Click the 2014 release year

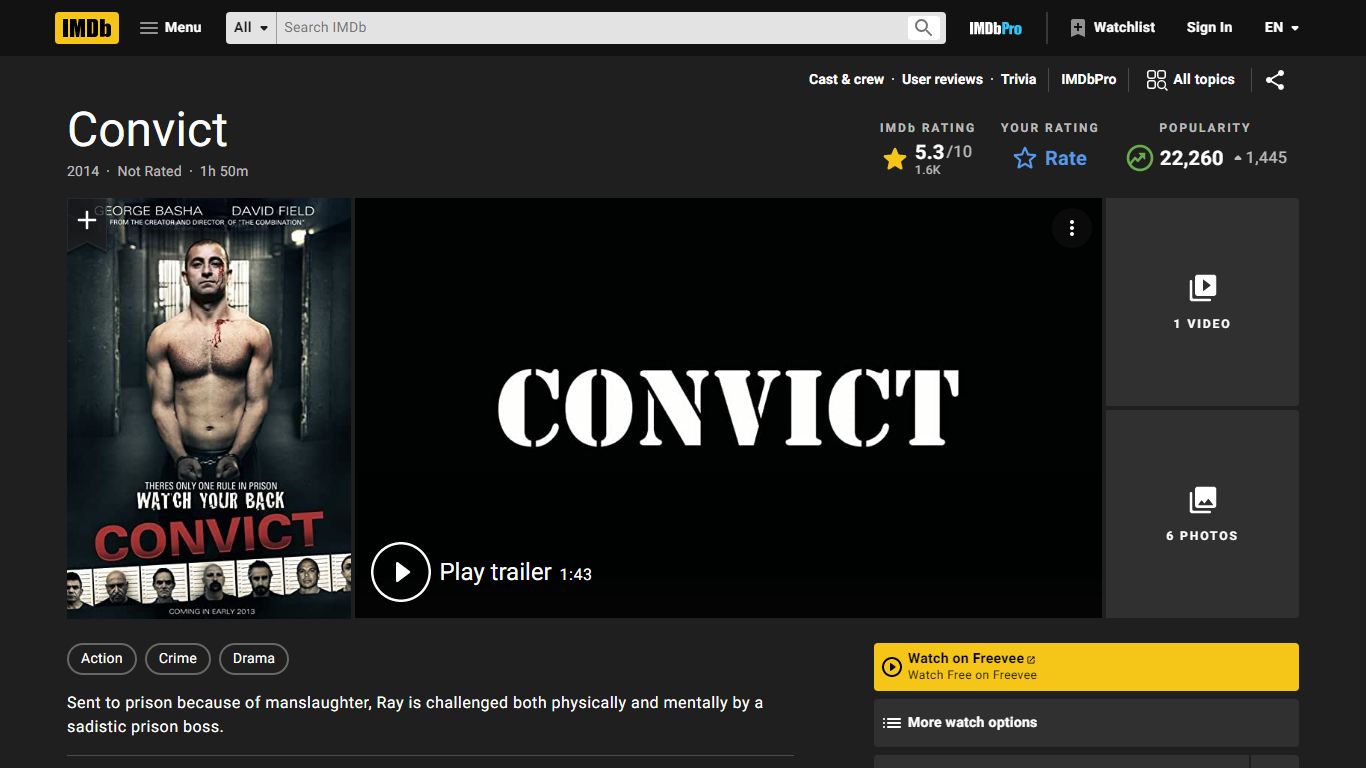[x=83, y=171]
